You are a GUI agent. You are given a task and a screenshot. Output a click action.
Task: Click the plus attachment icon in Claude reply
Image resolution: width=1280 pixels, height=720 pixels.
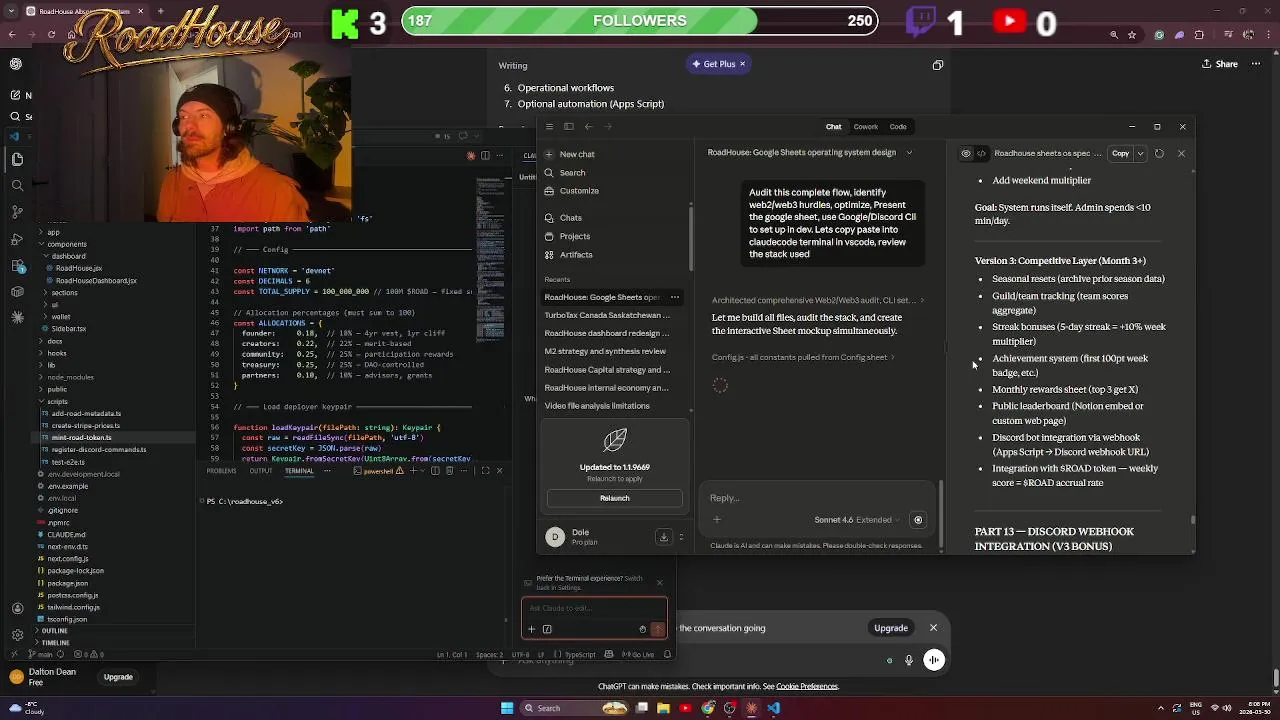pyautogui.click(x=717, y=520)
